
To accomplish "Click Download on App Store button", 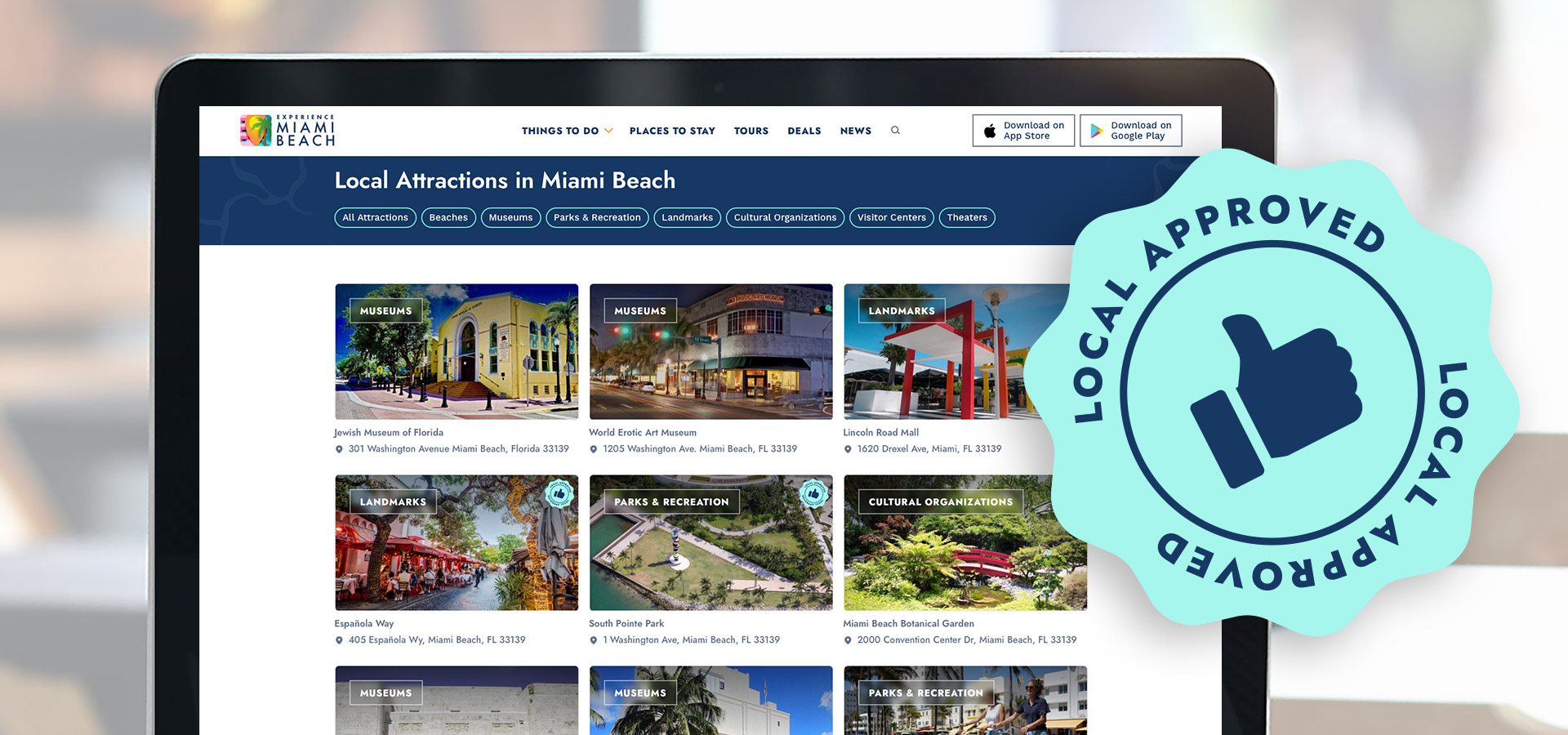I will tap(1023, 131).
